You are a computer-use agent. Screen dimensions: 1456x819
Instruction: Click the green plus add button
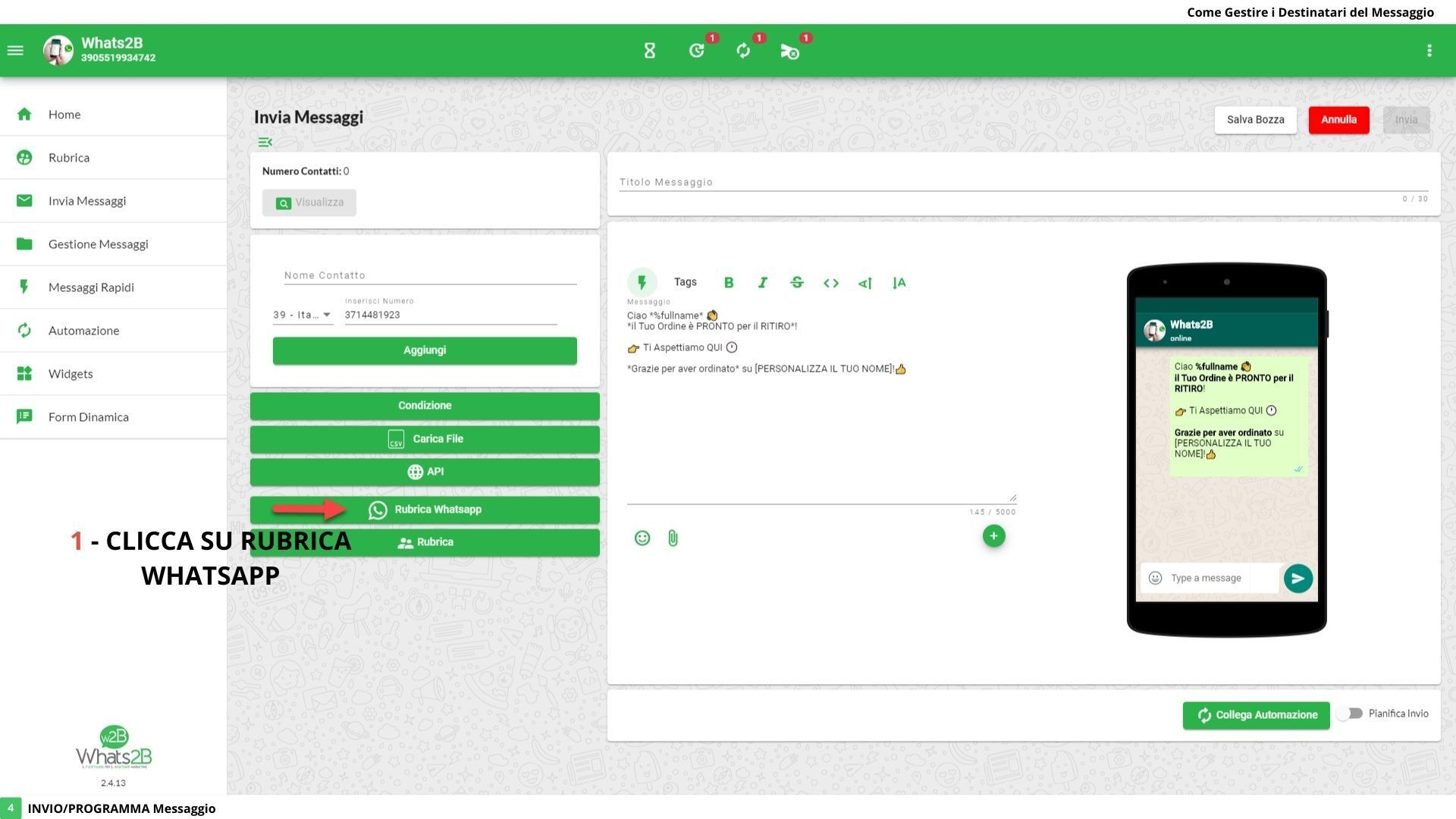click(993, 536)
